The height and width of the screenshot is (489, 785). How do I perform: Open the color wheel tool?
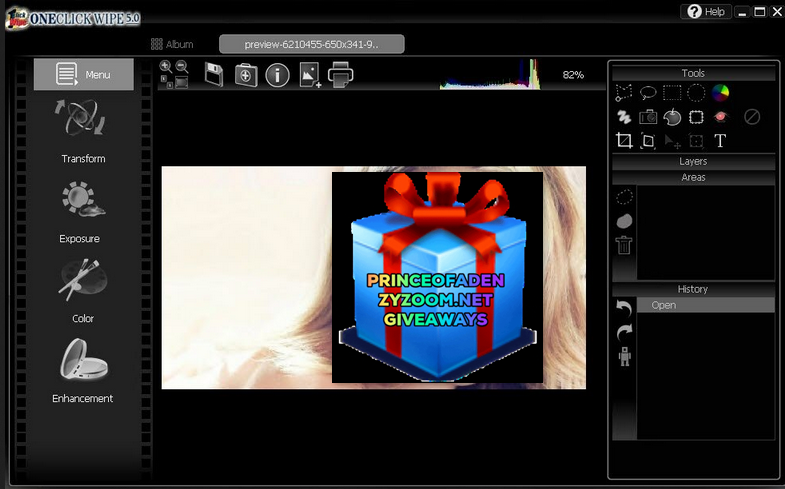(720, 93)
